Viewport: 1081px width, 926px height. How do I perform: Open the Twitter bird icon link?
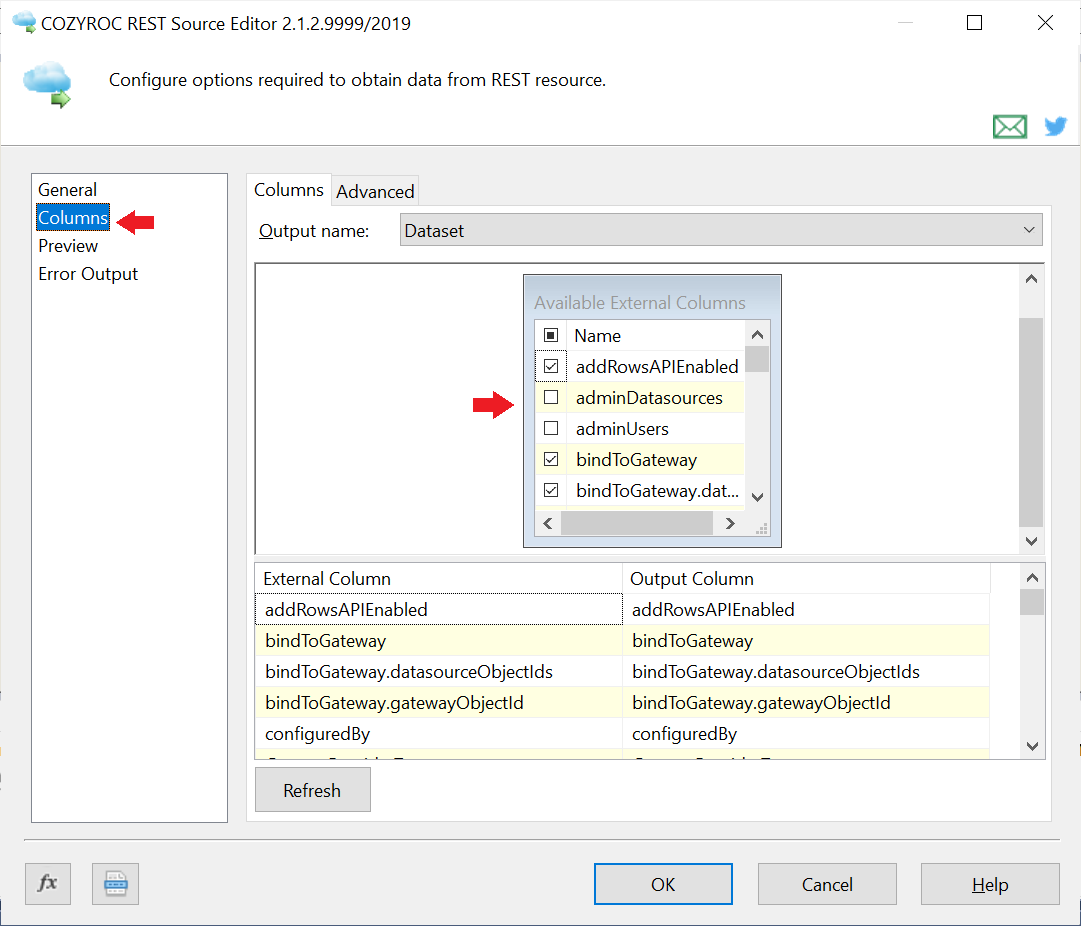click(x=1055, y=127)
